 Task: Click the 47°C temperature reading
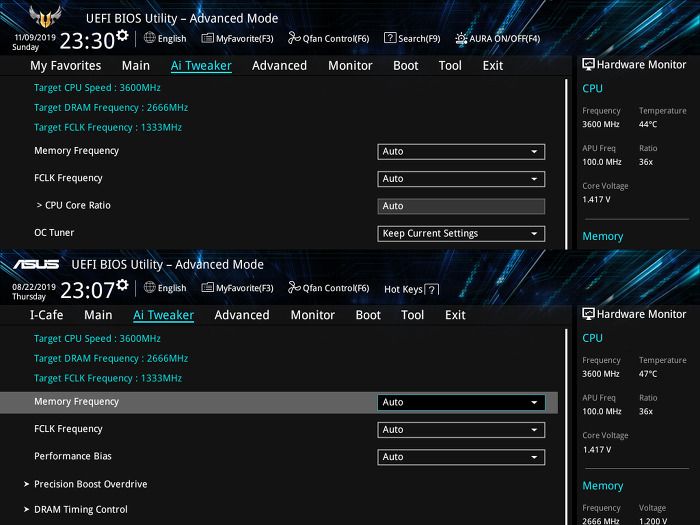click(x=648, y=374)
